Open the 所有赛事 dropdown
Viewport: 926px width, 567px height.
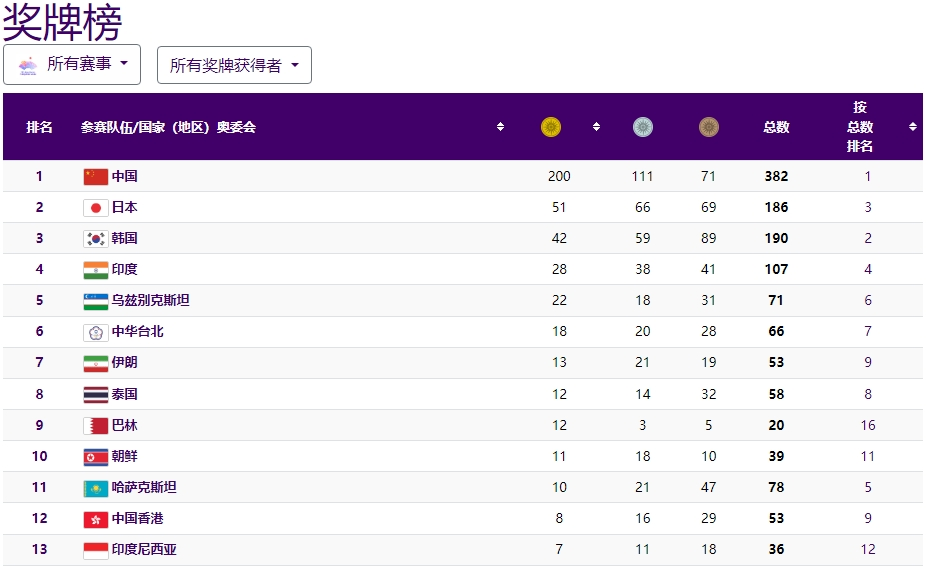tap(72, 64)
